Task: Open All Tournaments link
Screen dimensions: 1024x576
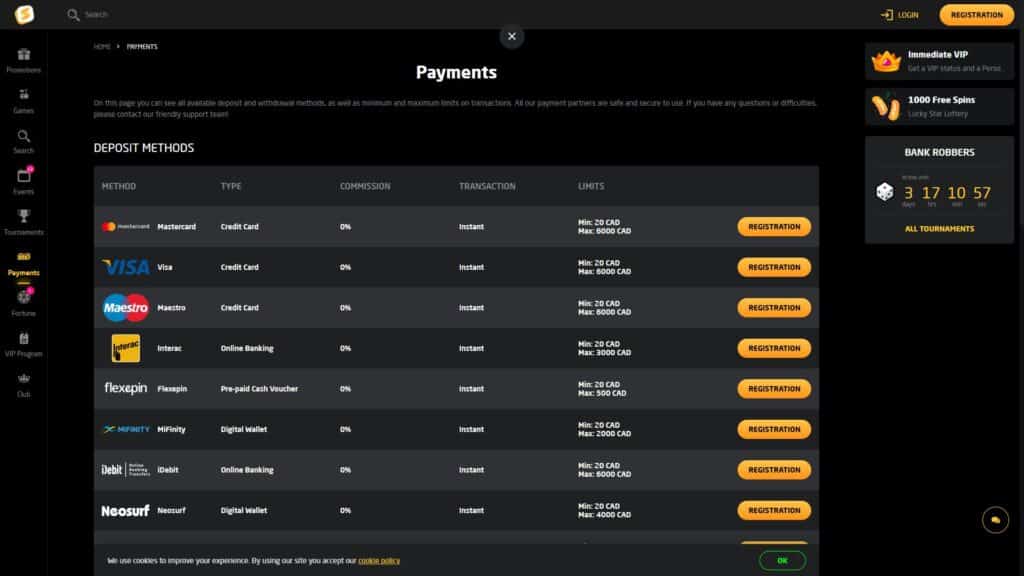Action: (939, 229)
